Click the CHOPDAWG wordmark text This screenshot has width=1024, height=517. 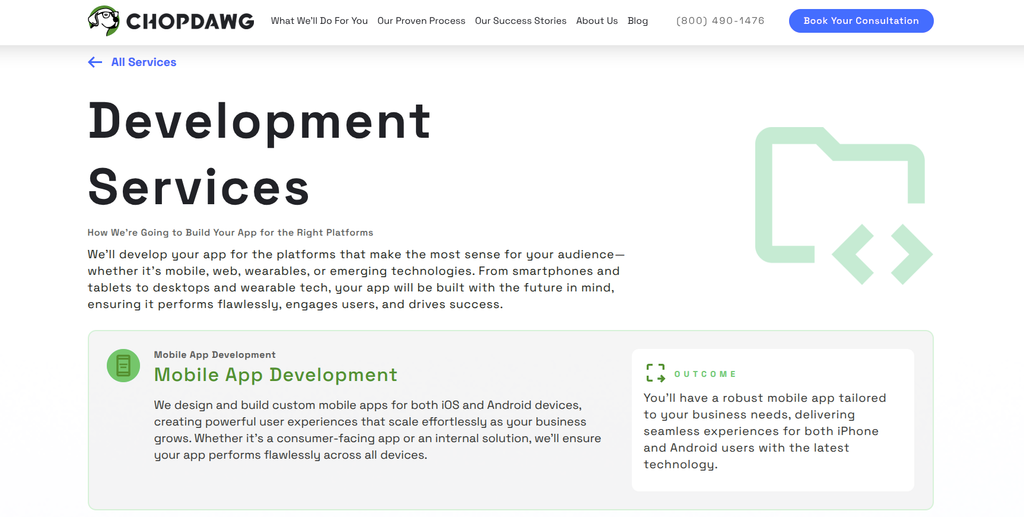point(189,21)
